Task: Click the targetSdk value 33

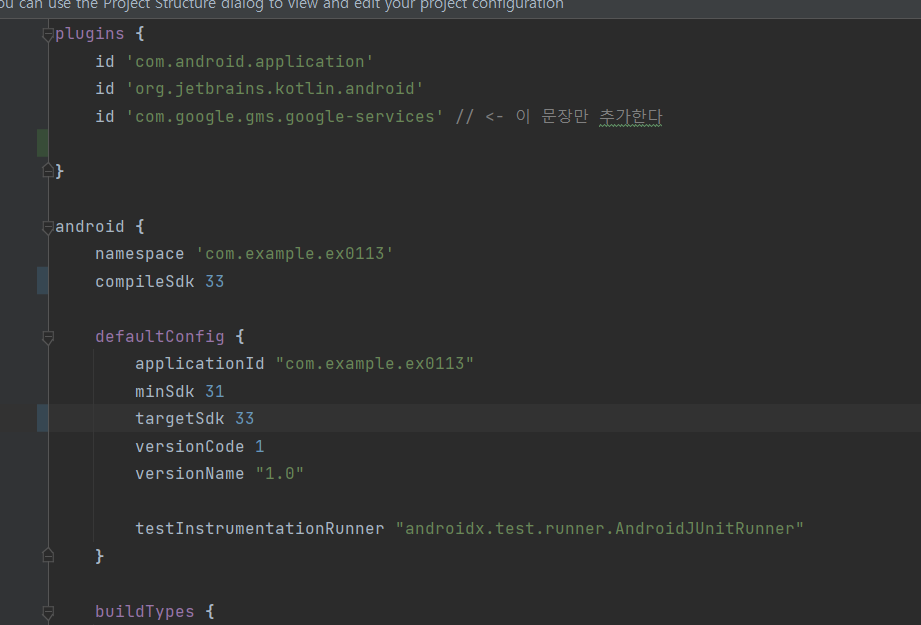Action: click(x=244, y=418)
